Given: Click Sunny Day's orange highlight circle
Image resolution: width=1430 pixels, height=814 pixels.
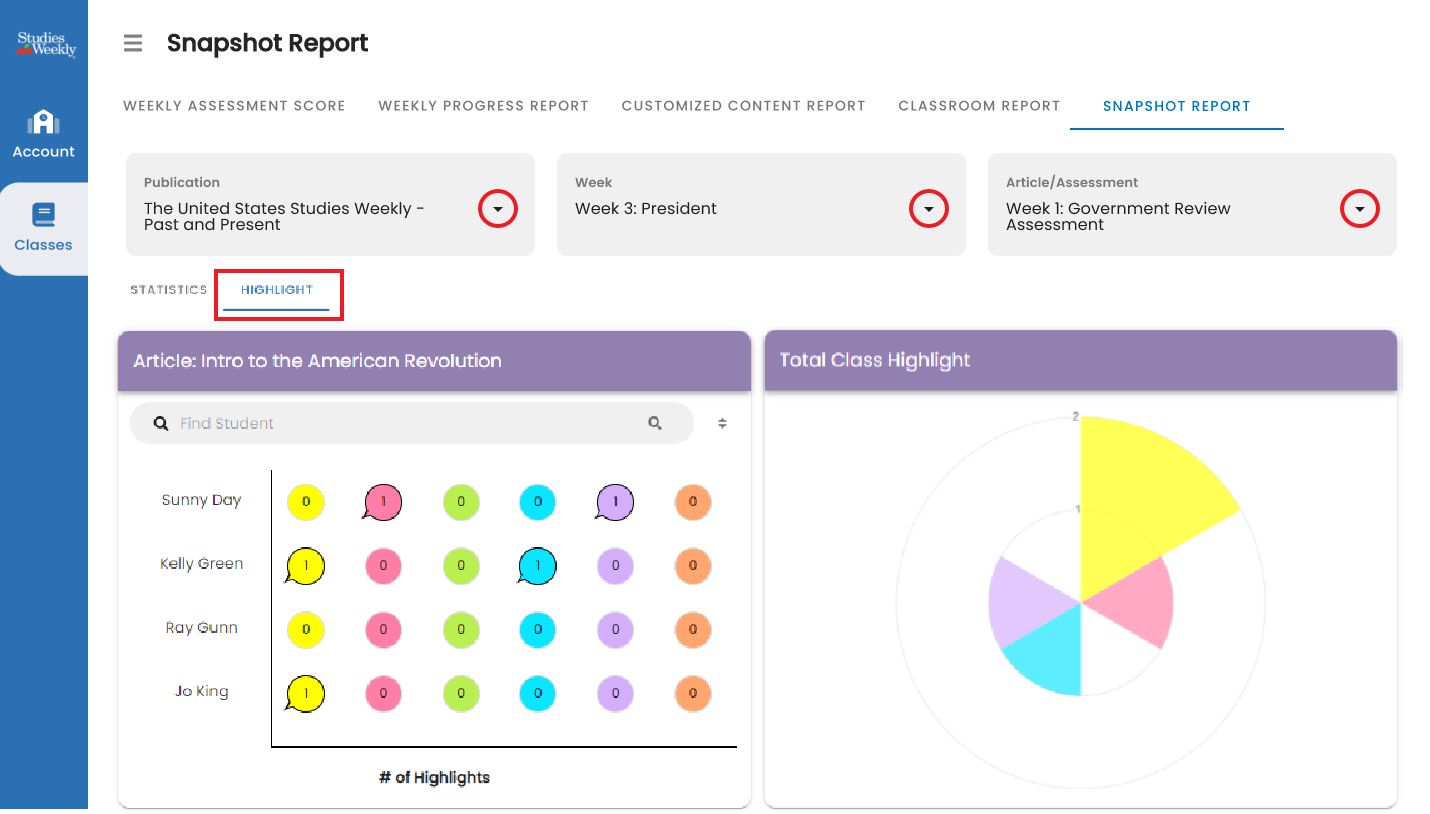Looking at the screenshot, I should point(693,501).
